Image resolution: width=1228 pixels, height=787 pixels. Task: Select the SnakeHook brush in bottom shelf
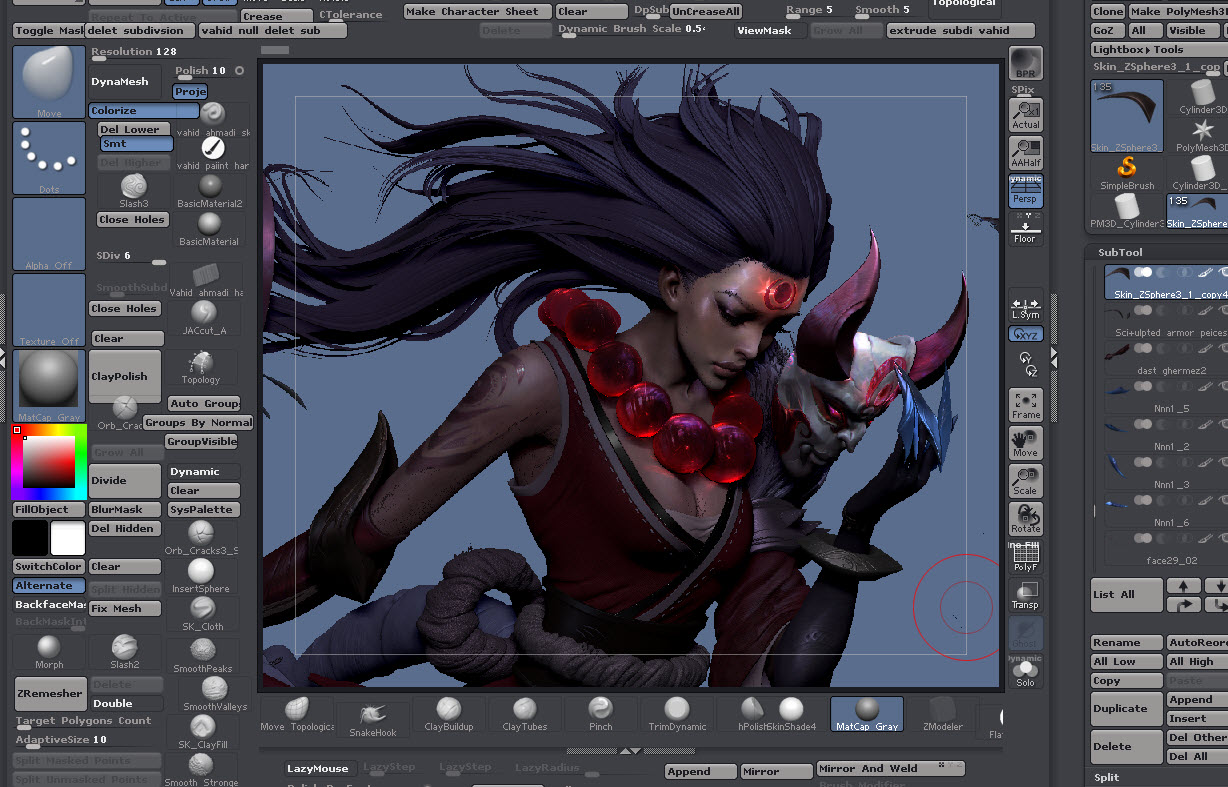tap(373, 718)
